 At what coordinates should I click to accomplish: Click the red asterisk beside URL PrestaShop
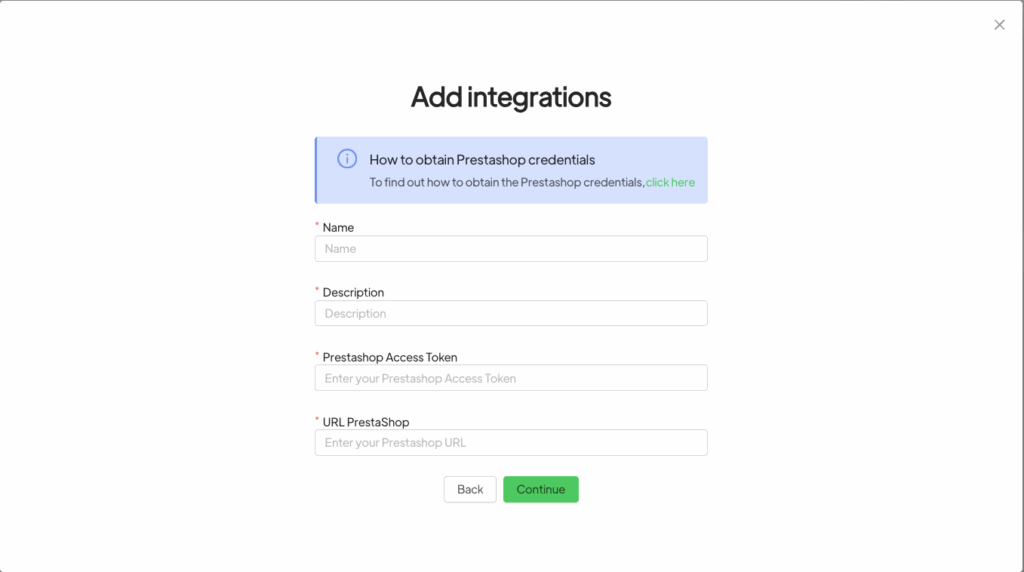[317, 421]
